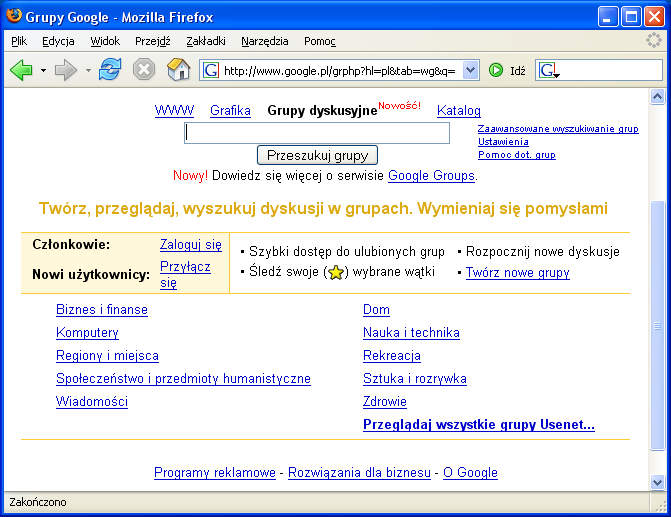
Task: Open the Narzędzia menu
Action: click(x=265, y=41)
